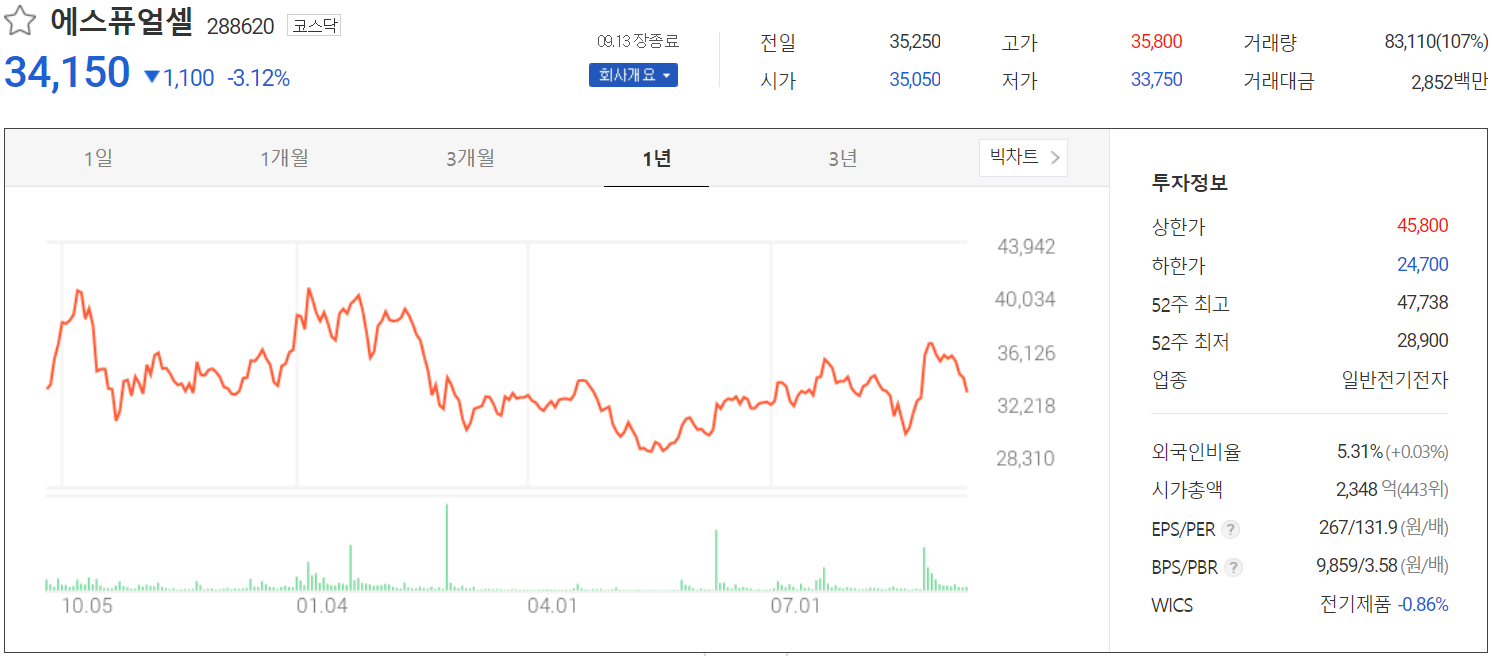Switch chart to 3개월 tab
The height and width of the screenshot is (656, 1492).
pyautogui.click(x=470, y=158)
